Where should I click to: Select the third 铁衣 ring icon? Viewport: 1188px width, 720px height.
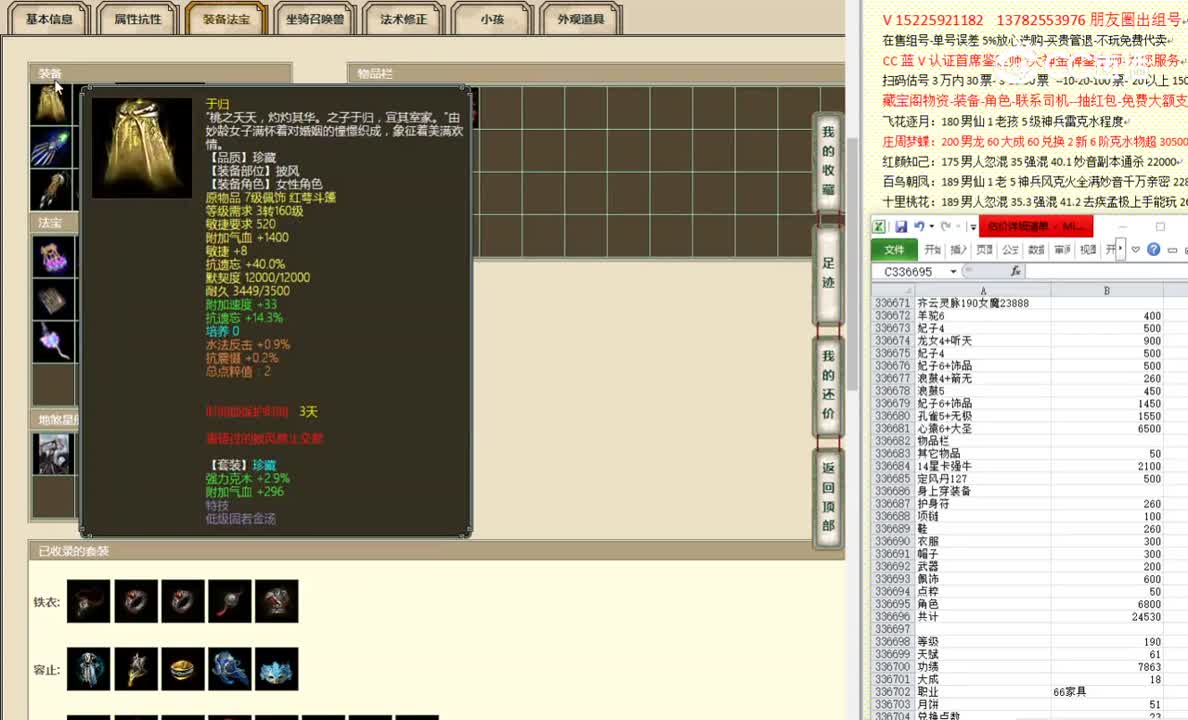tap(183, 601)
